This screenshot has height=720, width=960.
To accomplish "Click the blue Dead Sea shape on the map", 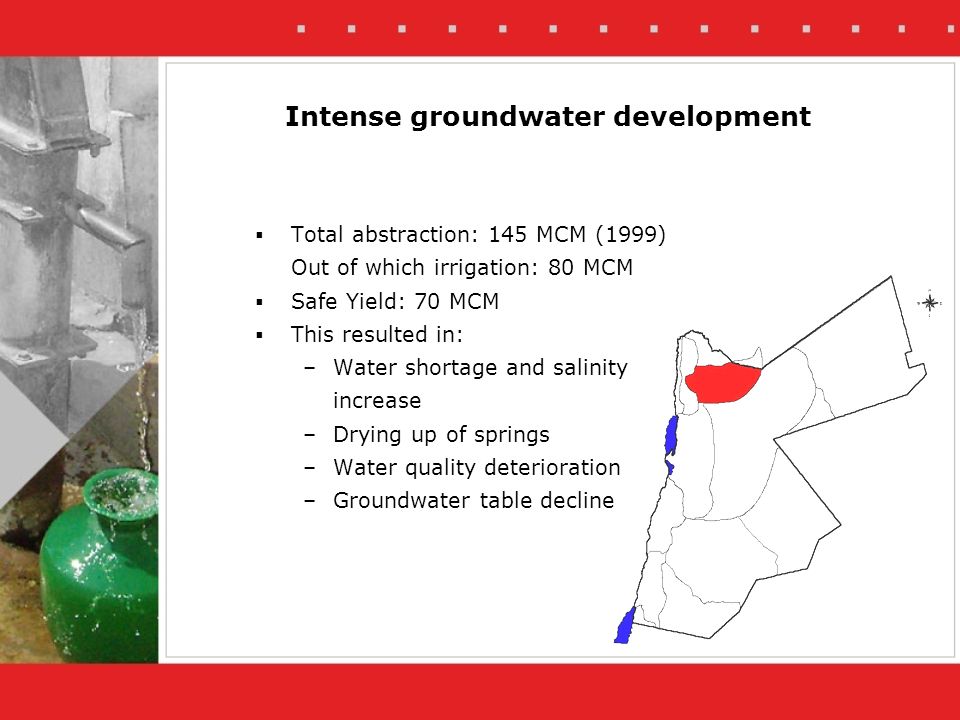I will [671, 436].
